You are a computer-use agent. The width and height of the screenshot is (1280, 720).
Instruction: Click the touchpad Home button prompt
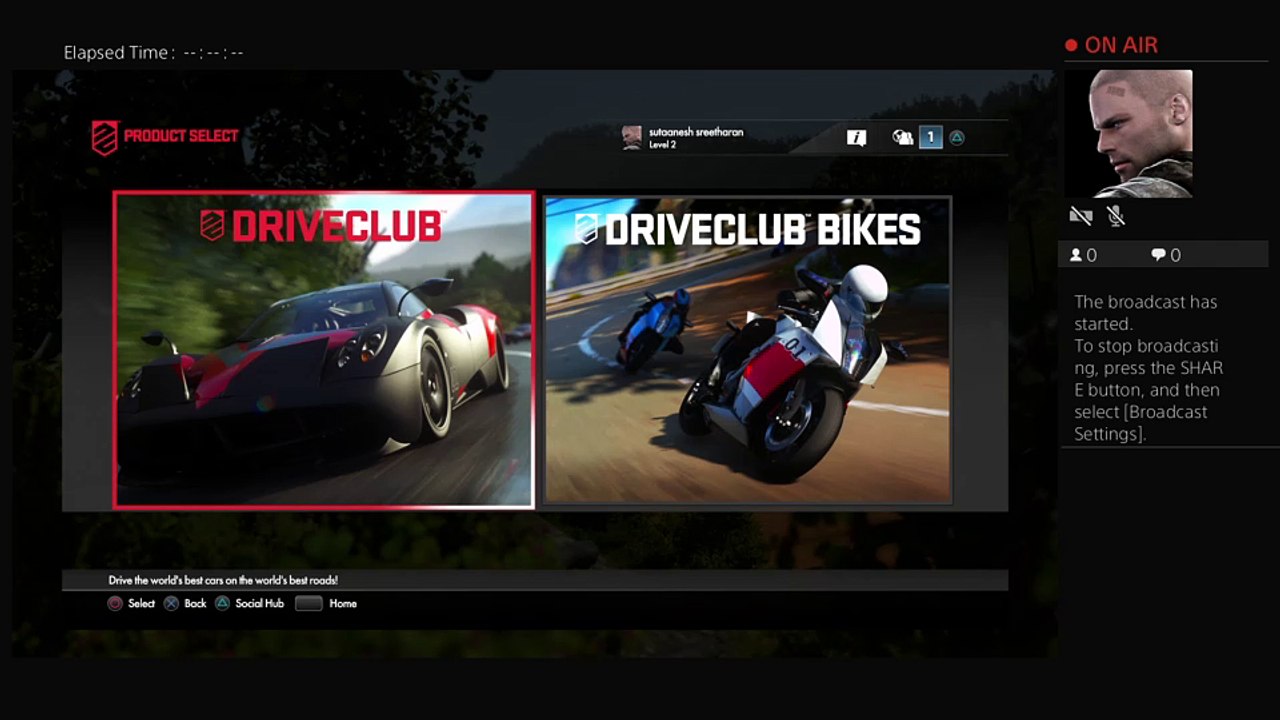pyautogui.click(x=308, y=604)
